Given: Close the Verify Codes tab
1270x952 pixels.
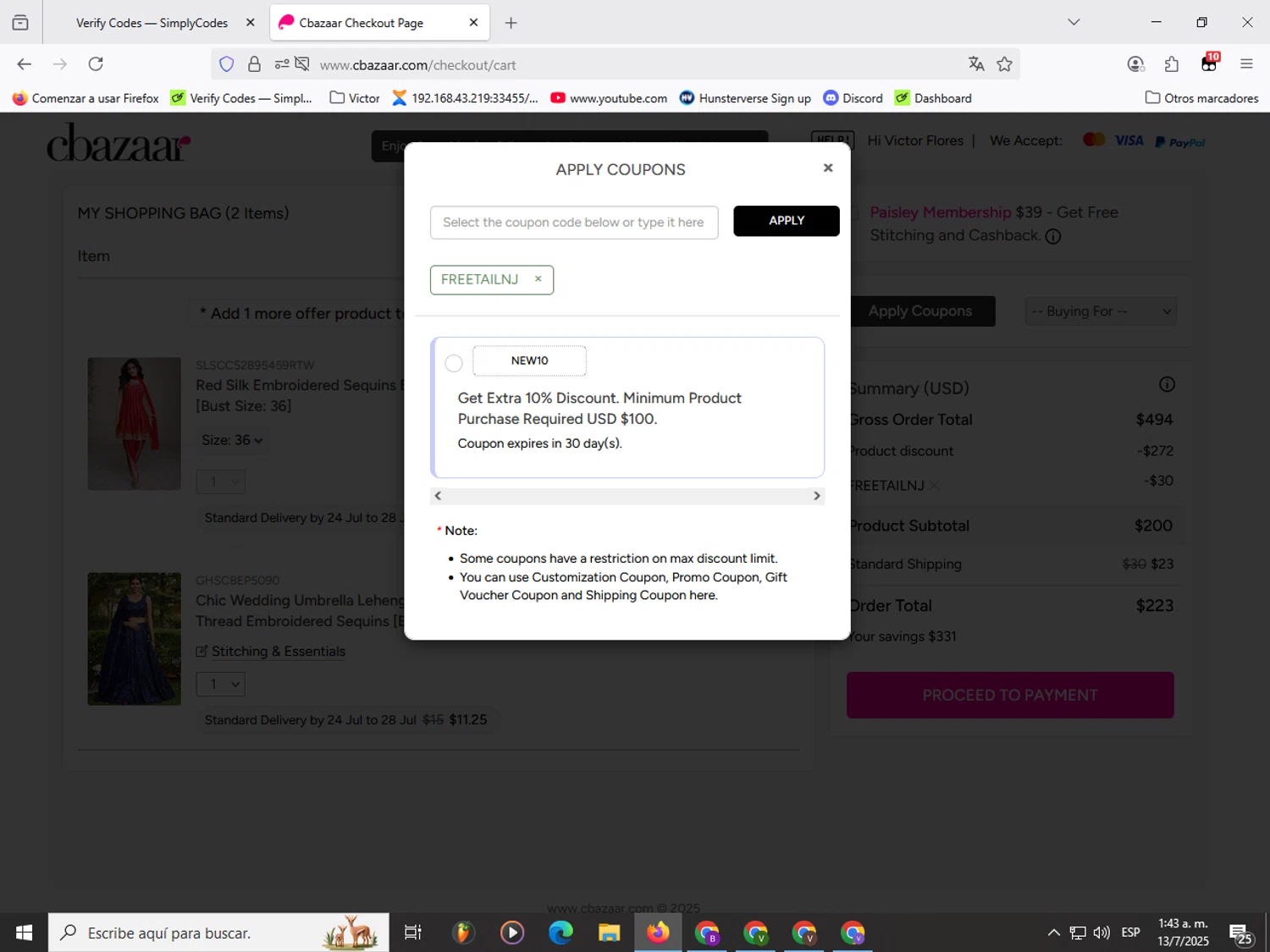Looking at the screenshot, I should coord(250,23).
